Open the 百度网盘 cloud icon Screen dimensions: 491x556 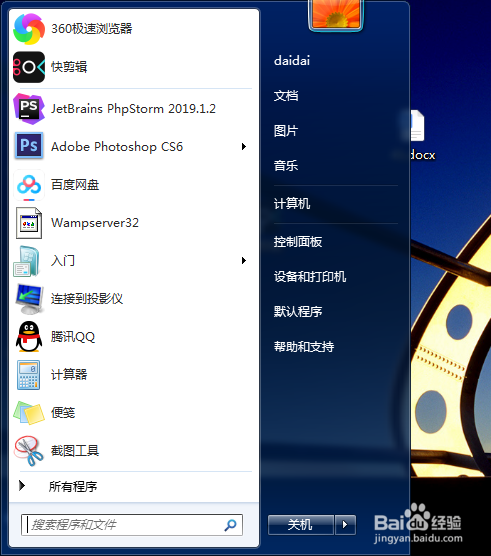tap(29, 185)
